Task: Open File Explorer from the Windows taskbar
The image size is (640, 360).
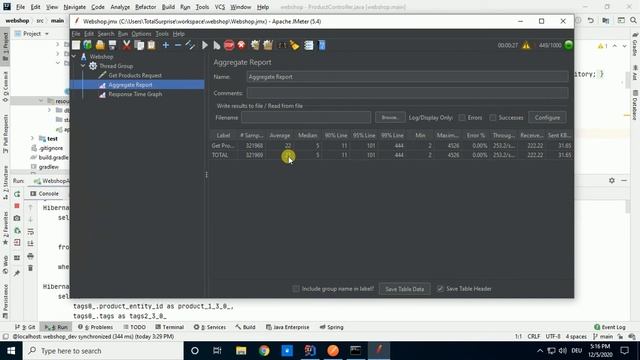Action: coord(241,351)
